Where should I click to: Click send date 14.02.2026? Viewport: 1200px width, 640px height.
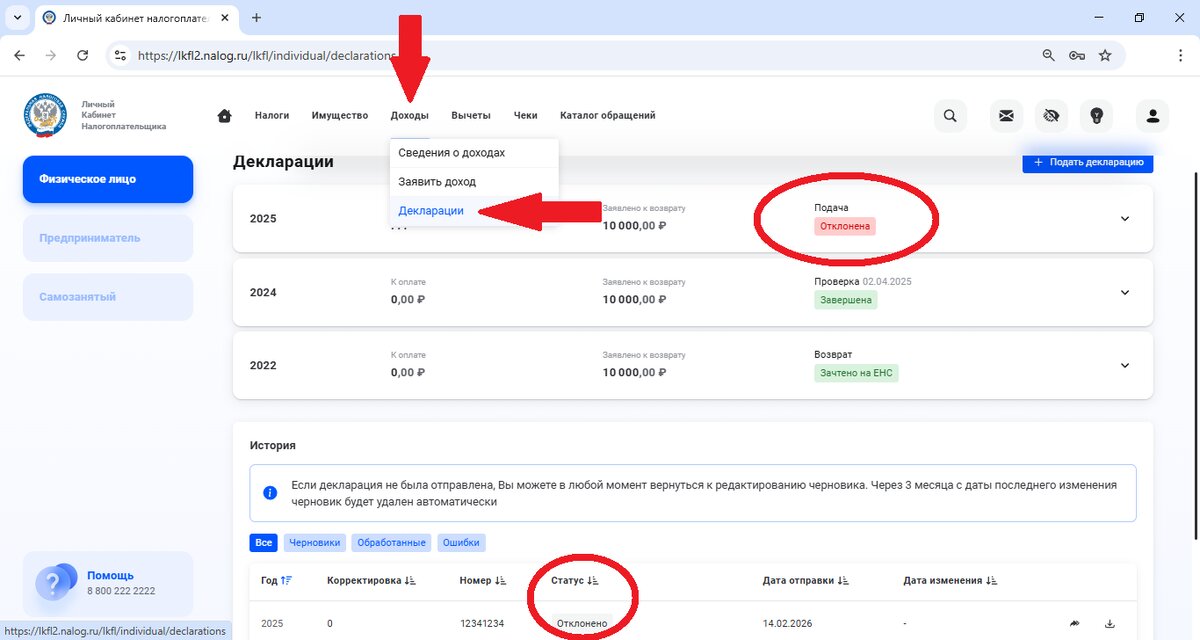point(789,623)
